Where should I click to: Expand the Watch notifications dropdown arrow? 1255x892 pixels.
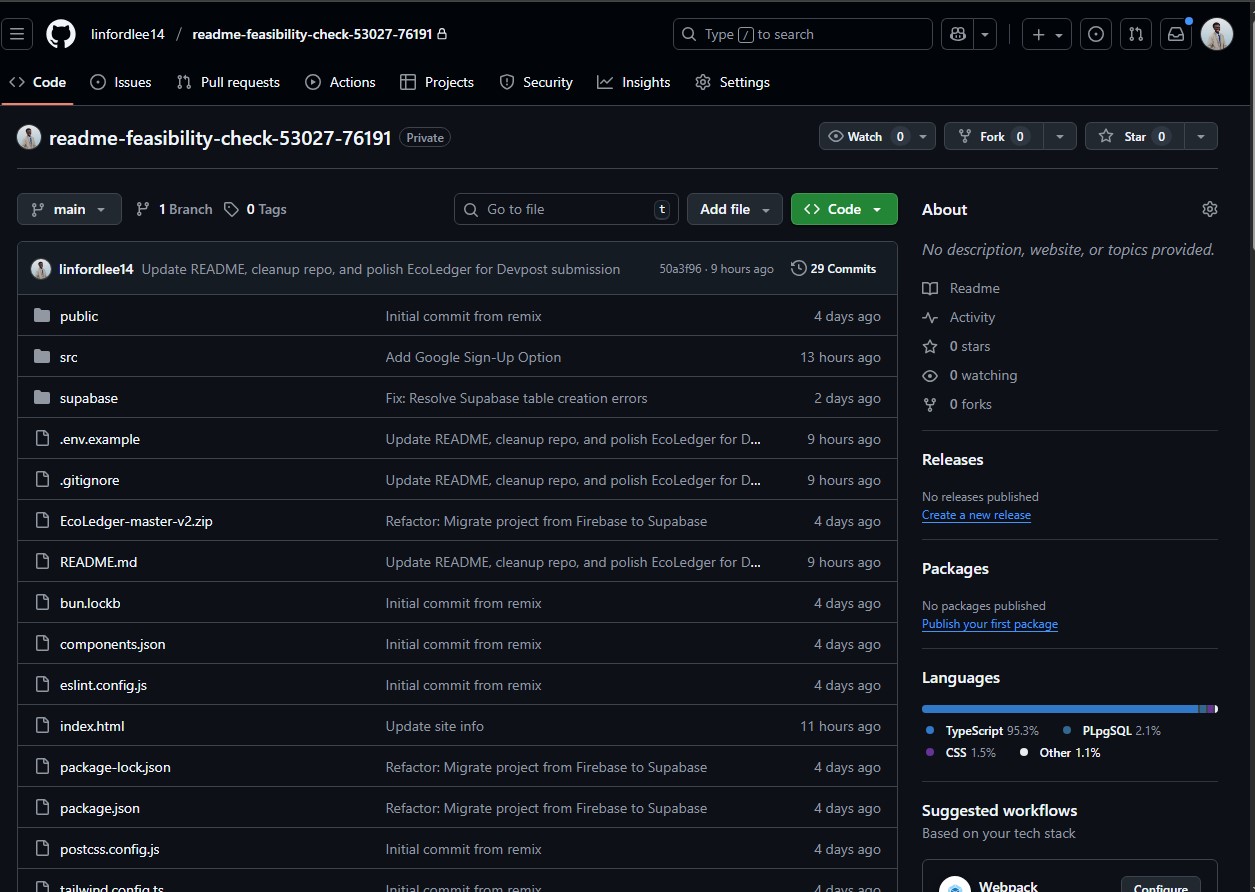(x=923, y=137)
